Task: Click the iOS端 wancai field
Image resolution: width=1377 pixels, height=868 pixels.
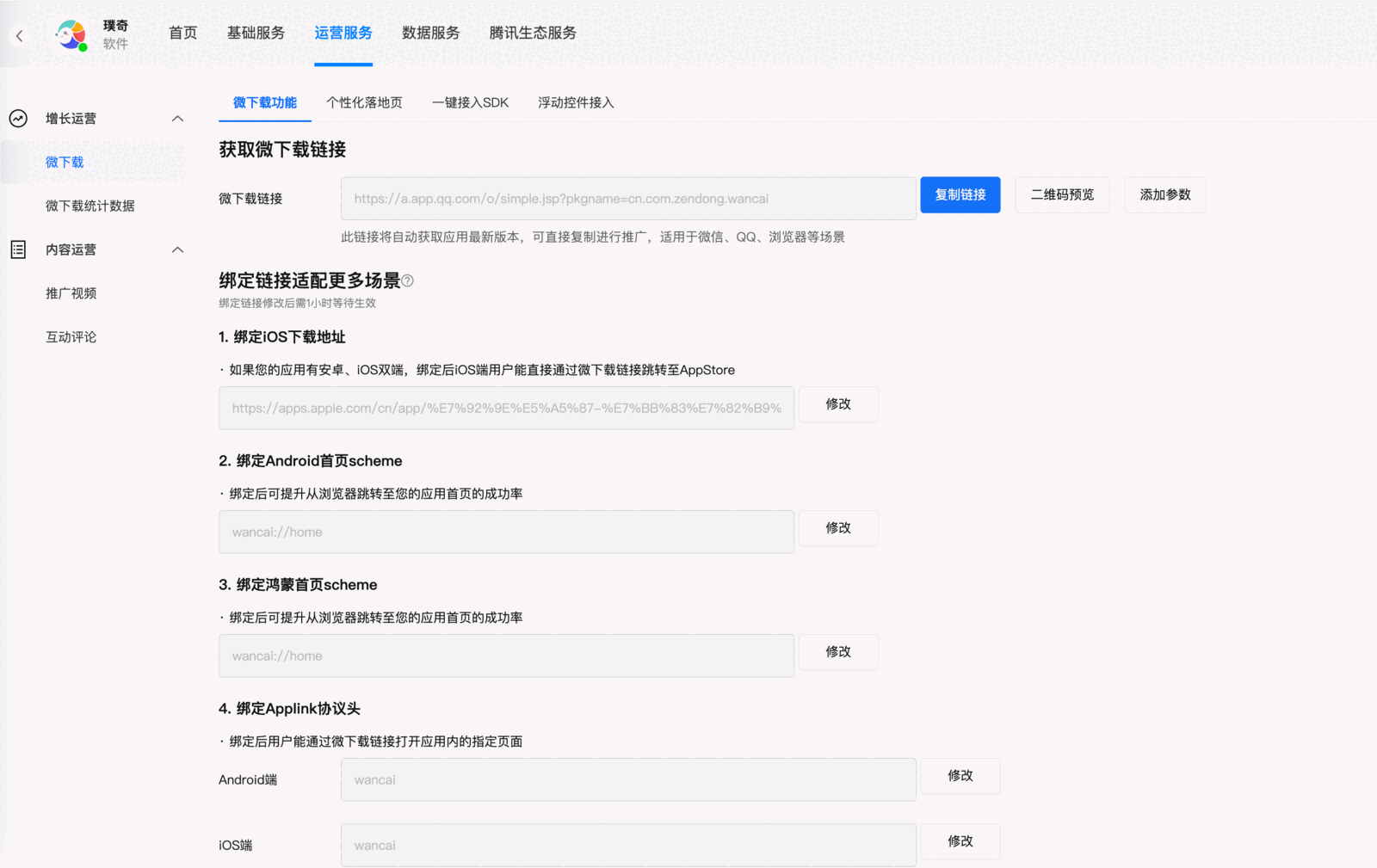Action: (628, 845)
